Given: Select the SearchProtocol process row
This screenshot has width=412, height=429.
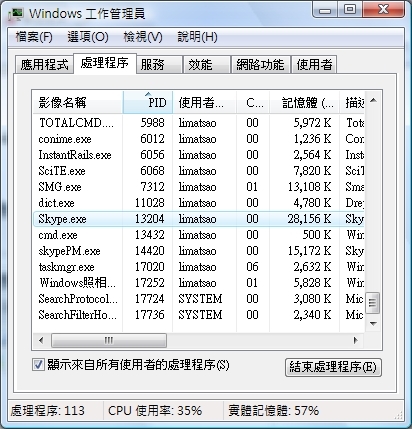Looking at the screenshot, I should click(199, 299).
